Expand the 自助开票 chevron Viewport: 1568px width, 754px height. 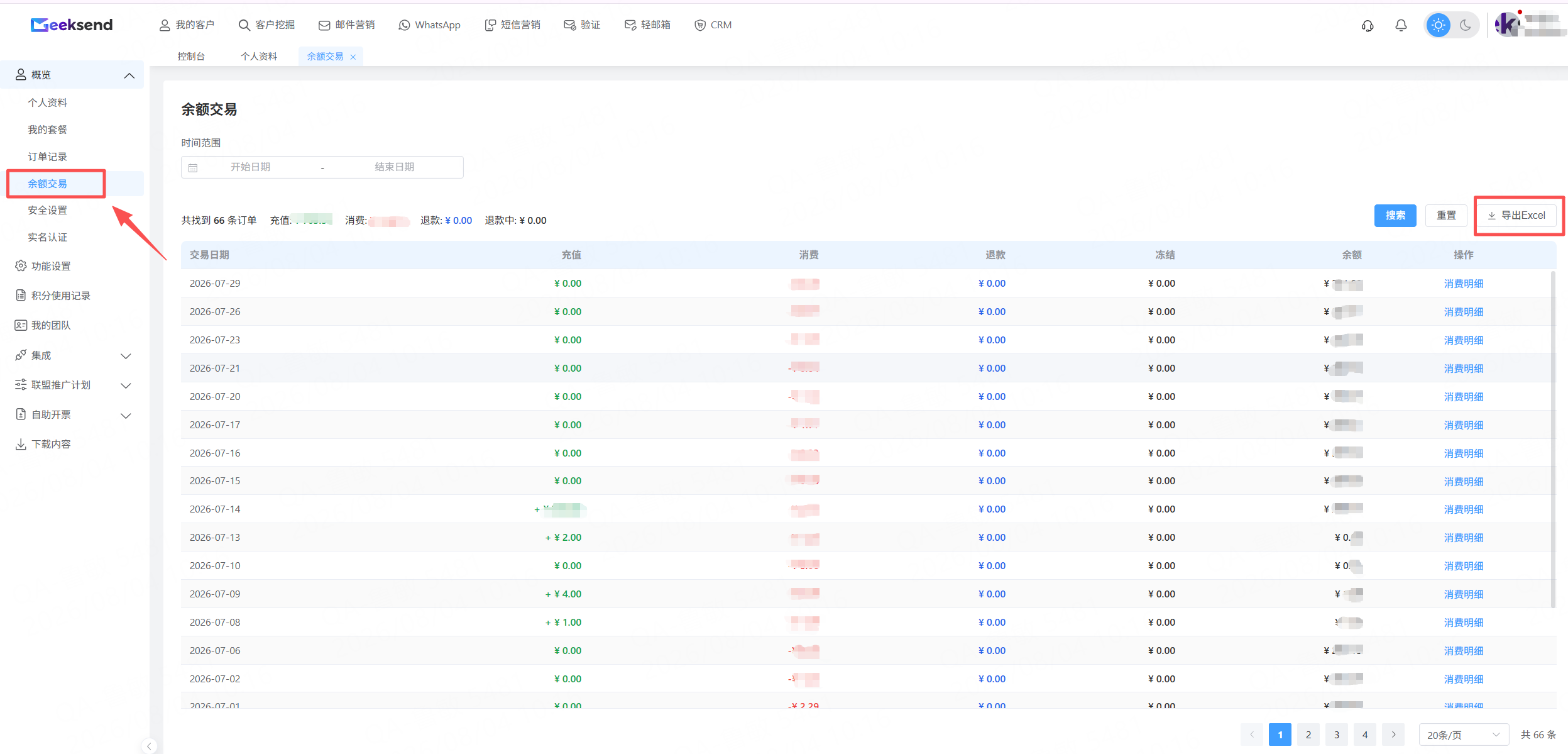[126, 416]
